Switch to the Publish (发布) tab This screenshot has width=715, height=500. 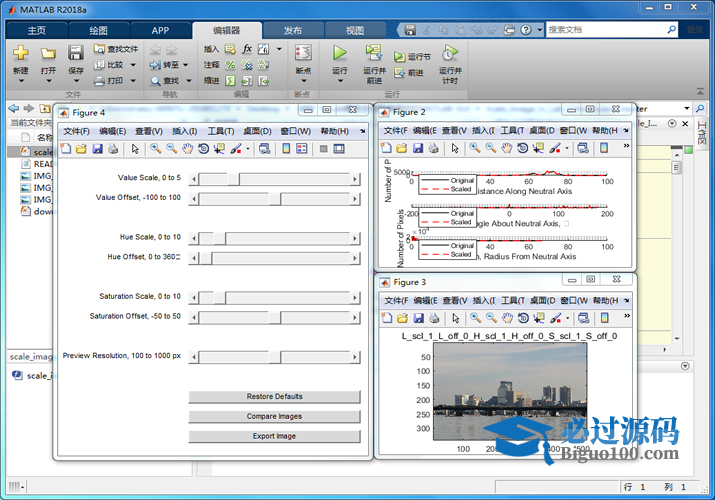[x=293, y=31]
